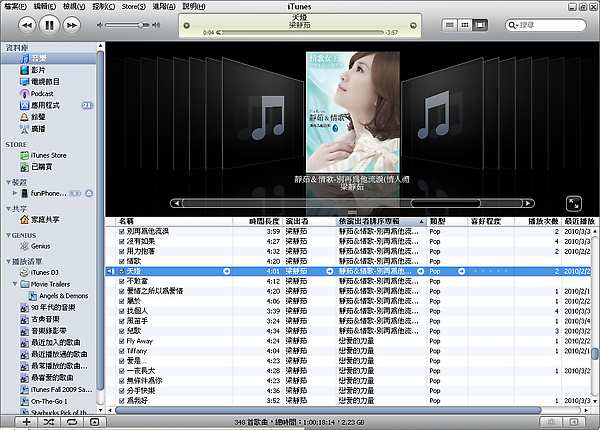Move the Cover Flow album scrollbar
The height and width of the screenshot is (430, 600).
(445, 203)
